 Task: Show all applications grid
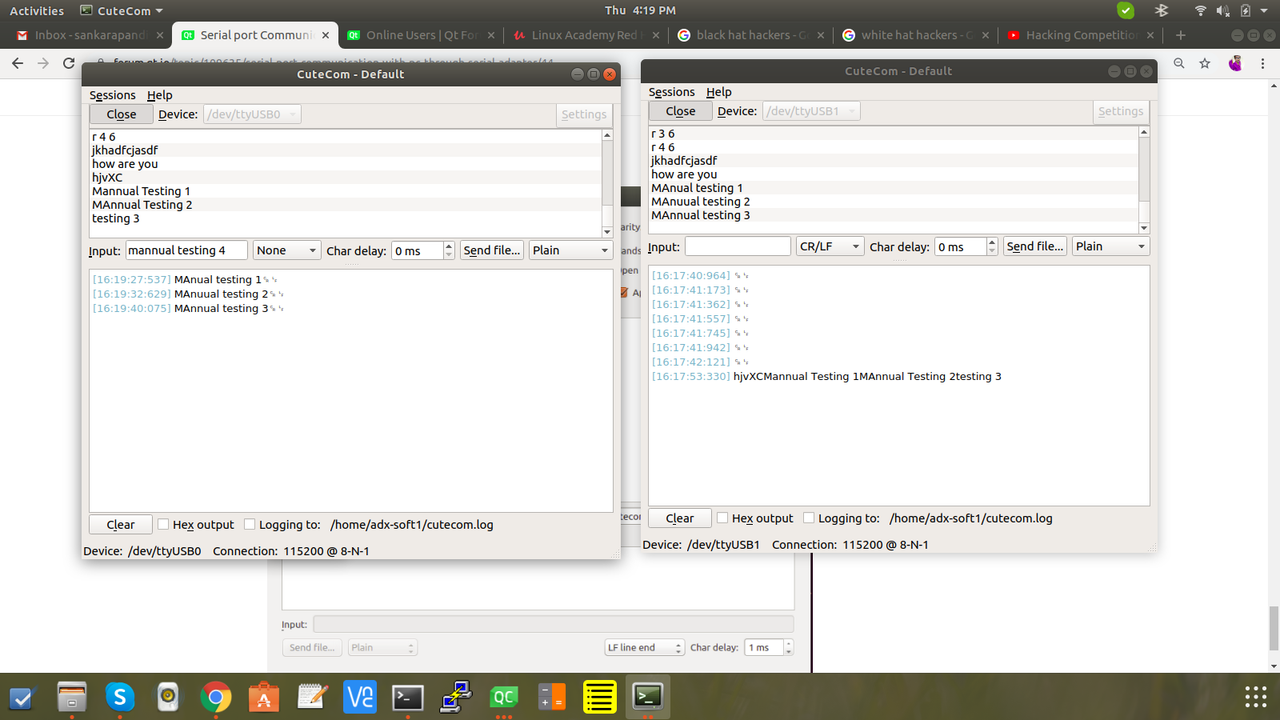[1256, 696]
